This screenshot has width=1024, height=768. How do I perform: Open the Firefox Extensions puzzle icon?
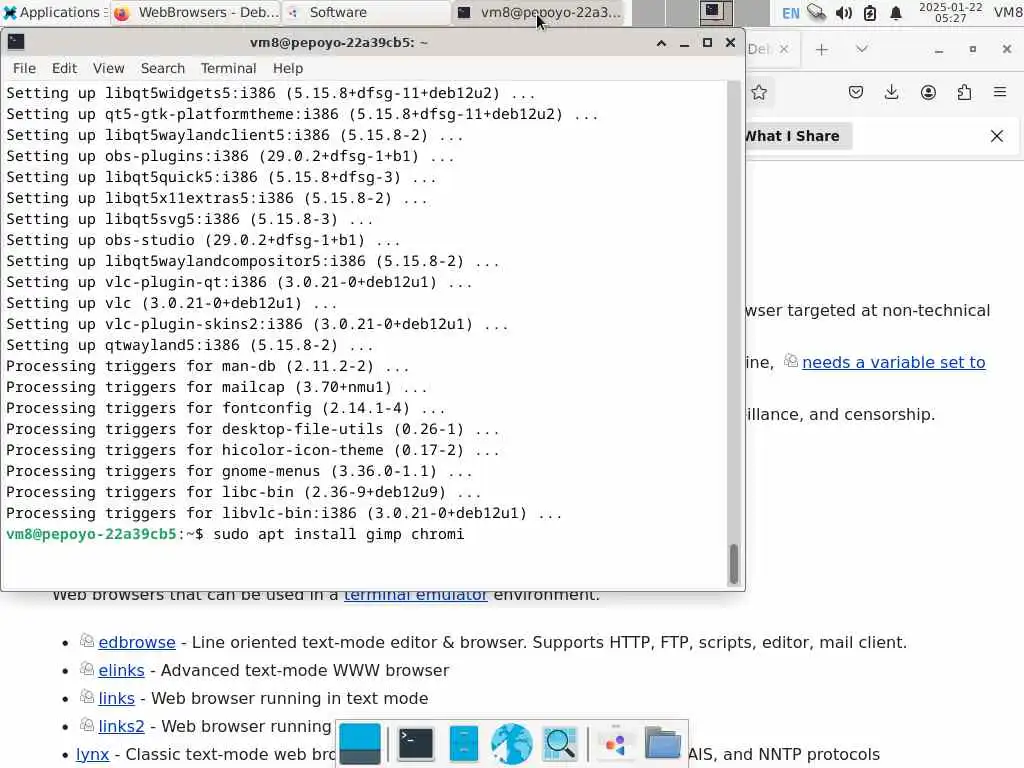coord(964,92)
